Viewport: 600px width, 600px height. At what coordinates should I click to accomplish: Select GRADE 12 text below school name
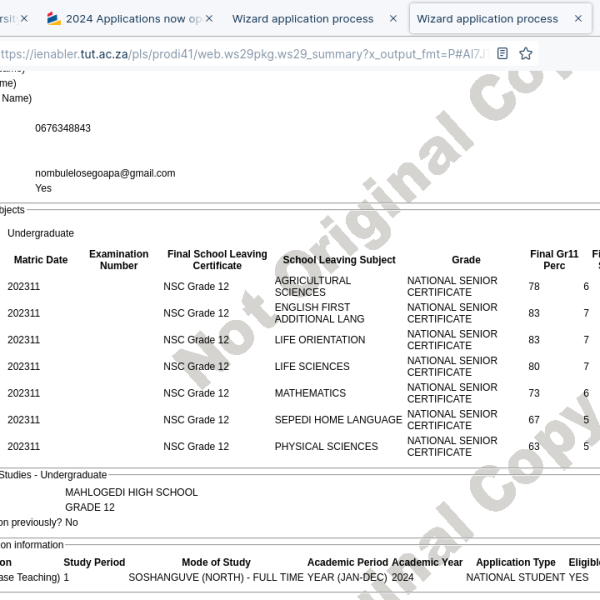coord(90,507)
